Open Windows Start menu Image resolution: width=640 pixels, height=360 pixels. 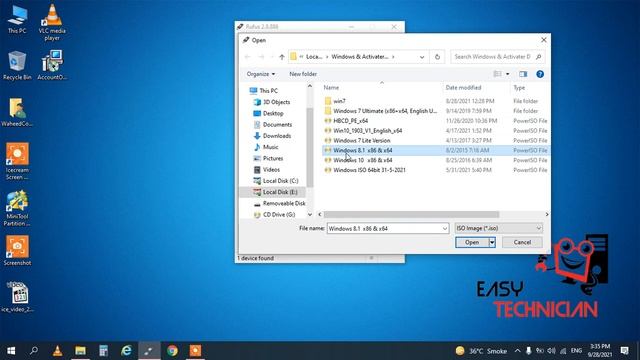pyautogui.click(x=11, y=351)
